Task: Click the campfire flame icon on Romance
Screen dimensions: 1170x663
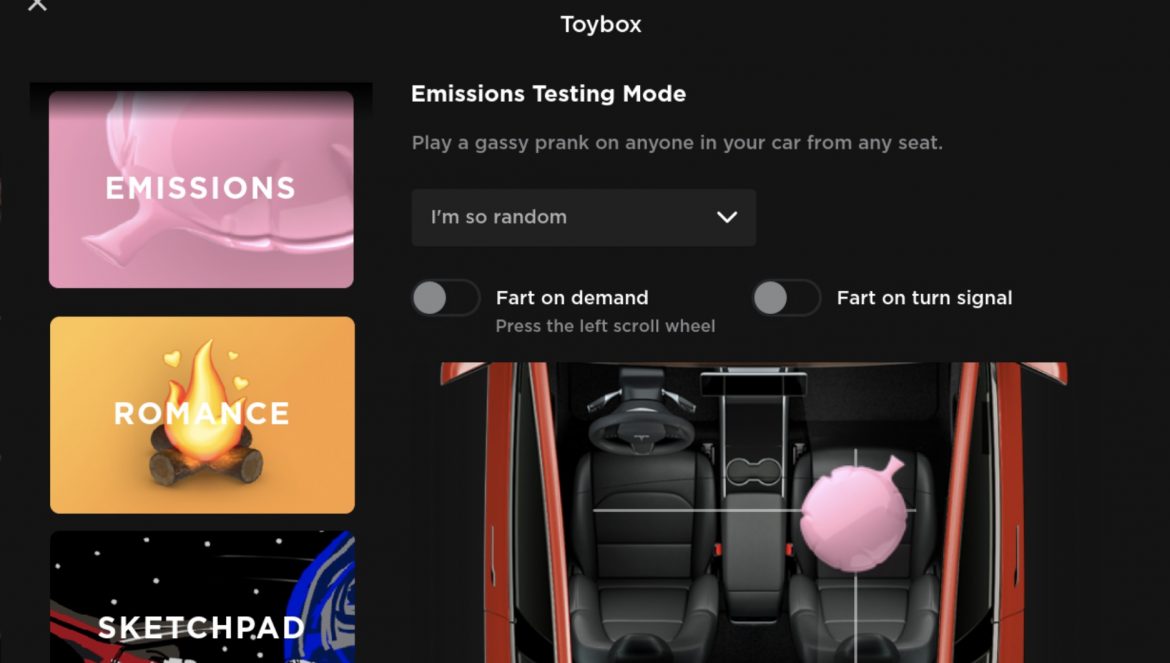Action: coord(203,403)
